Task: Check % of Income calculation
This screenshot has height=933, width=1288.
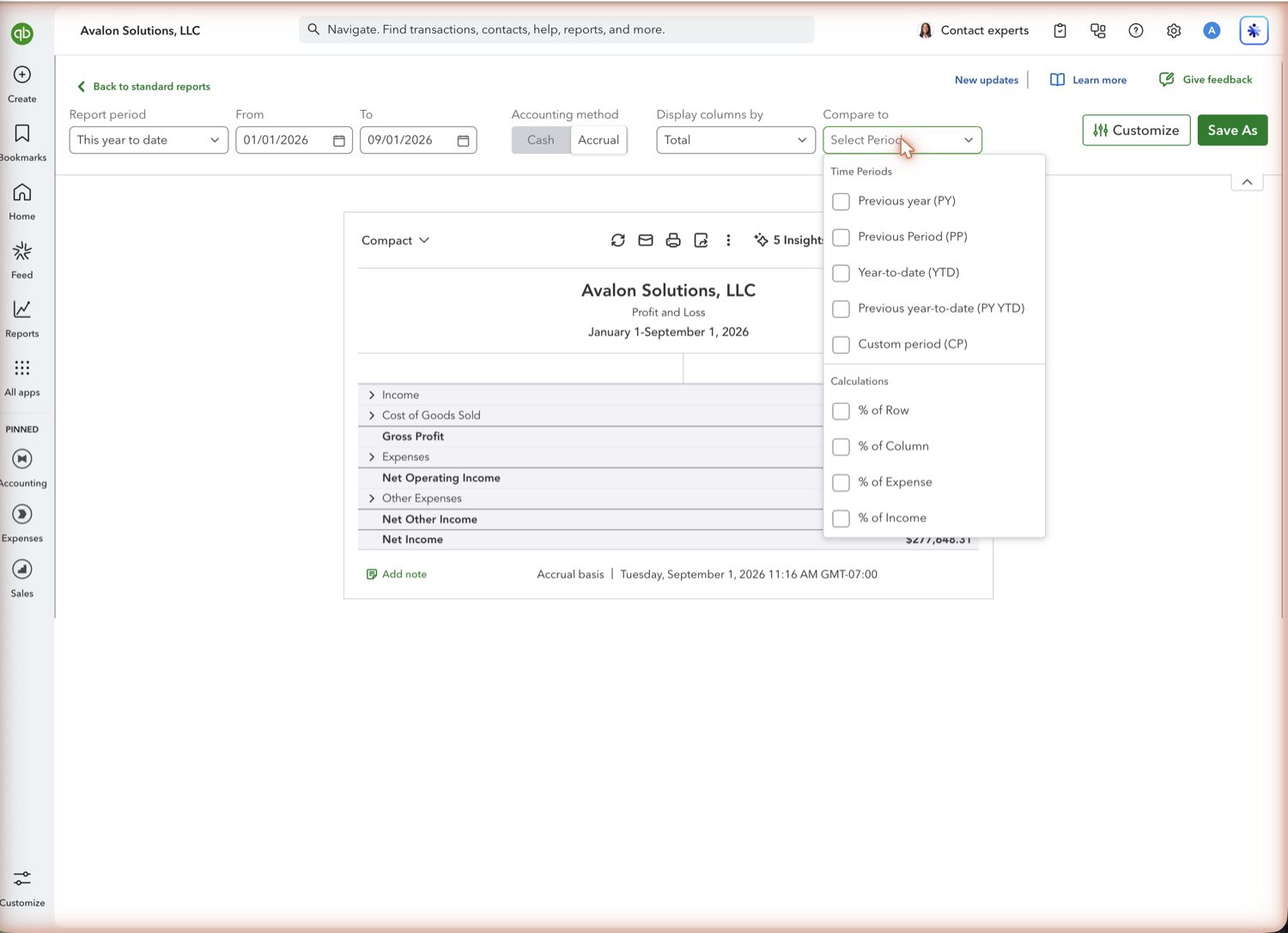Action: [841, 518]
